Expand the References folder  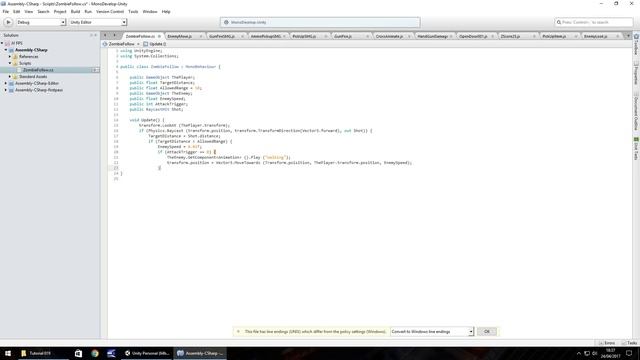click(10, 57)
